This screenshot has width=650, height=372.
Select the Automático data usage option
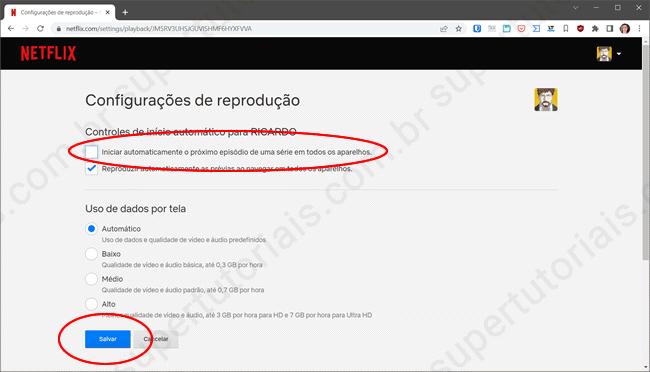pyautogui.click(x=92, y=229)
